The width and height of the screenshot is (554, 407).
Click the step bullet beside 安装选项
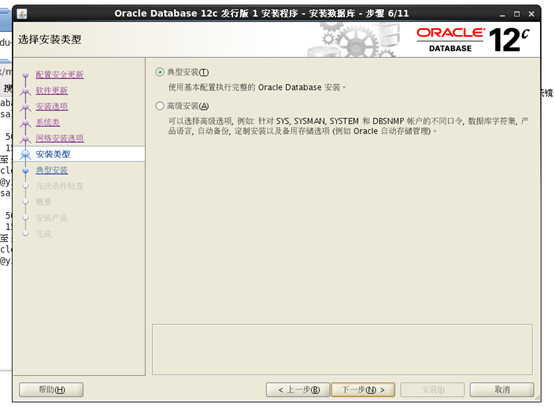click(25, 107)
